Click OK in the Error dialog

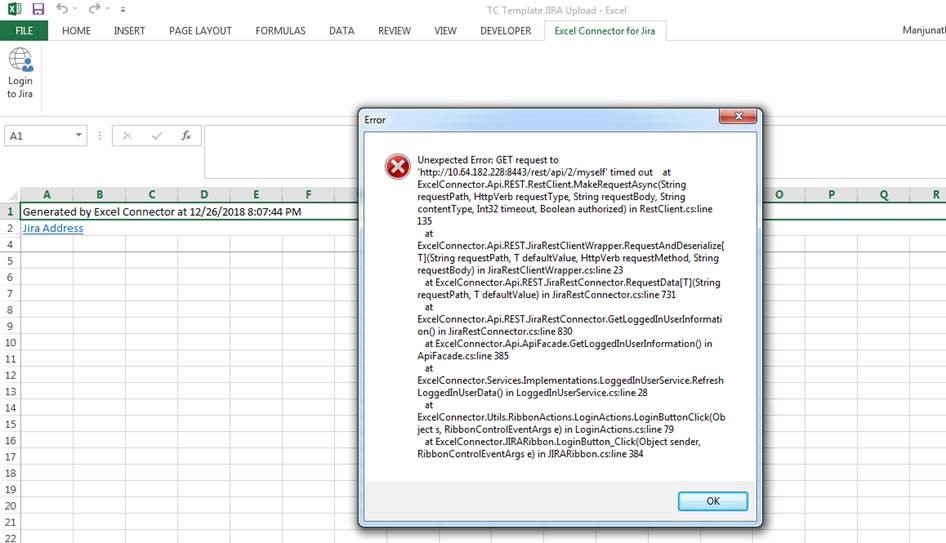point(713,501)
